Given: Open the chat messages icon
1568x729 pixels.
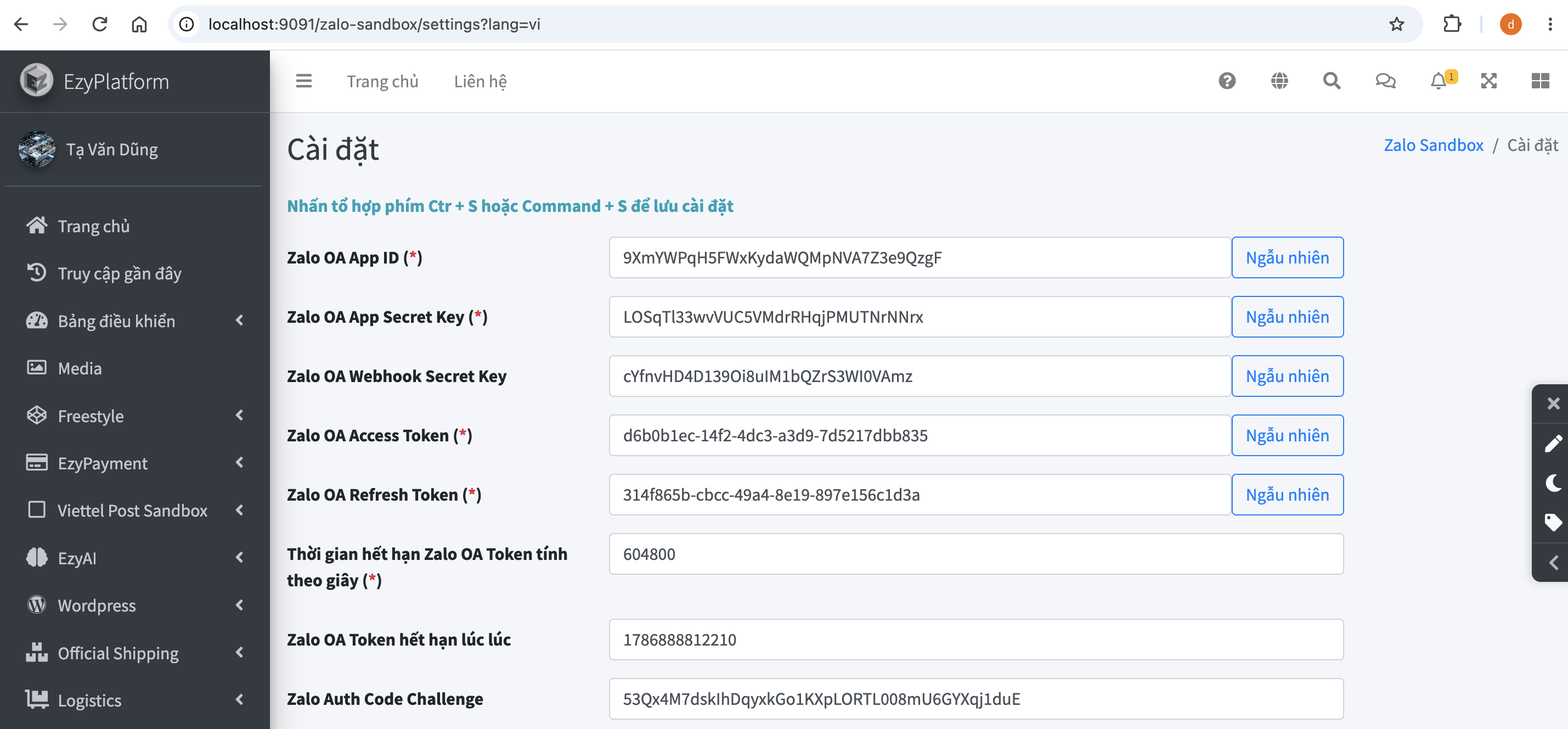Looking at the screenshot, I should 1385,81.
